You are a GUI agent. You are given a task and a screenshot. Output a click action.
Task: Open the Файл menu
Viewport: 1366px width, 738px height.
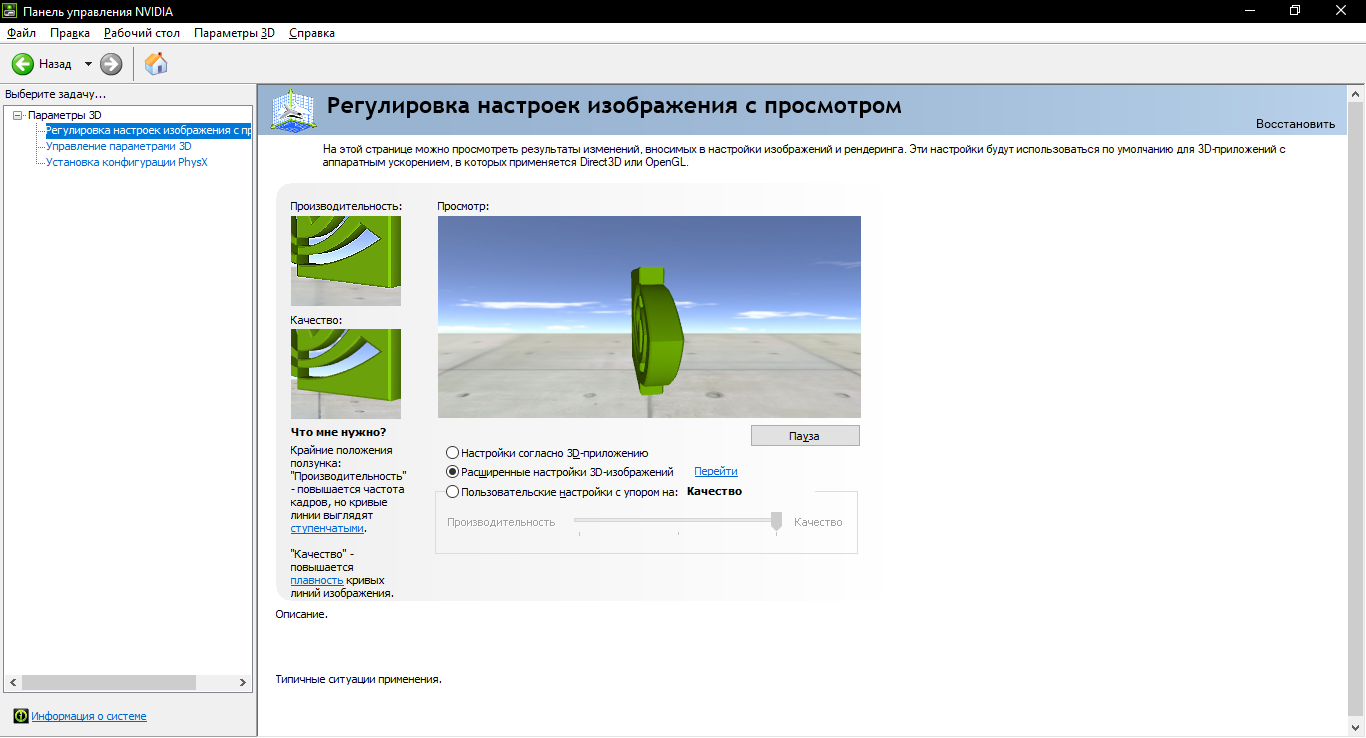click(21, 33)
